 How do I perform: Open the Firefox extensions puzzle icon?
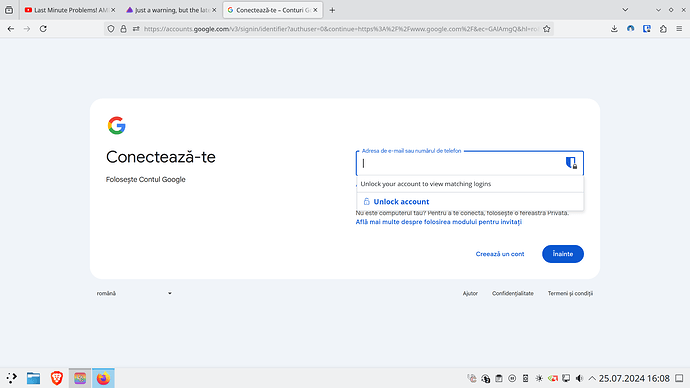pos(663,29)
